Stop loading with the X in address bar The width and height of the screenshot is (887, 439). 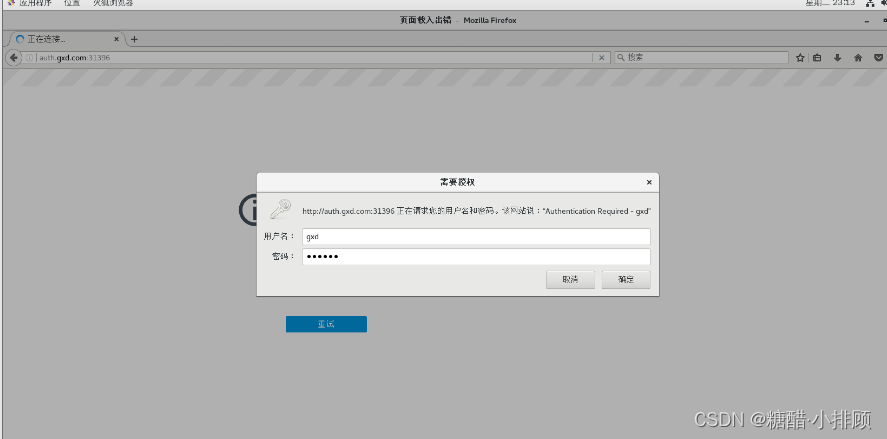tap(601, 58)
